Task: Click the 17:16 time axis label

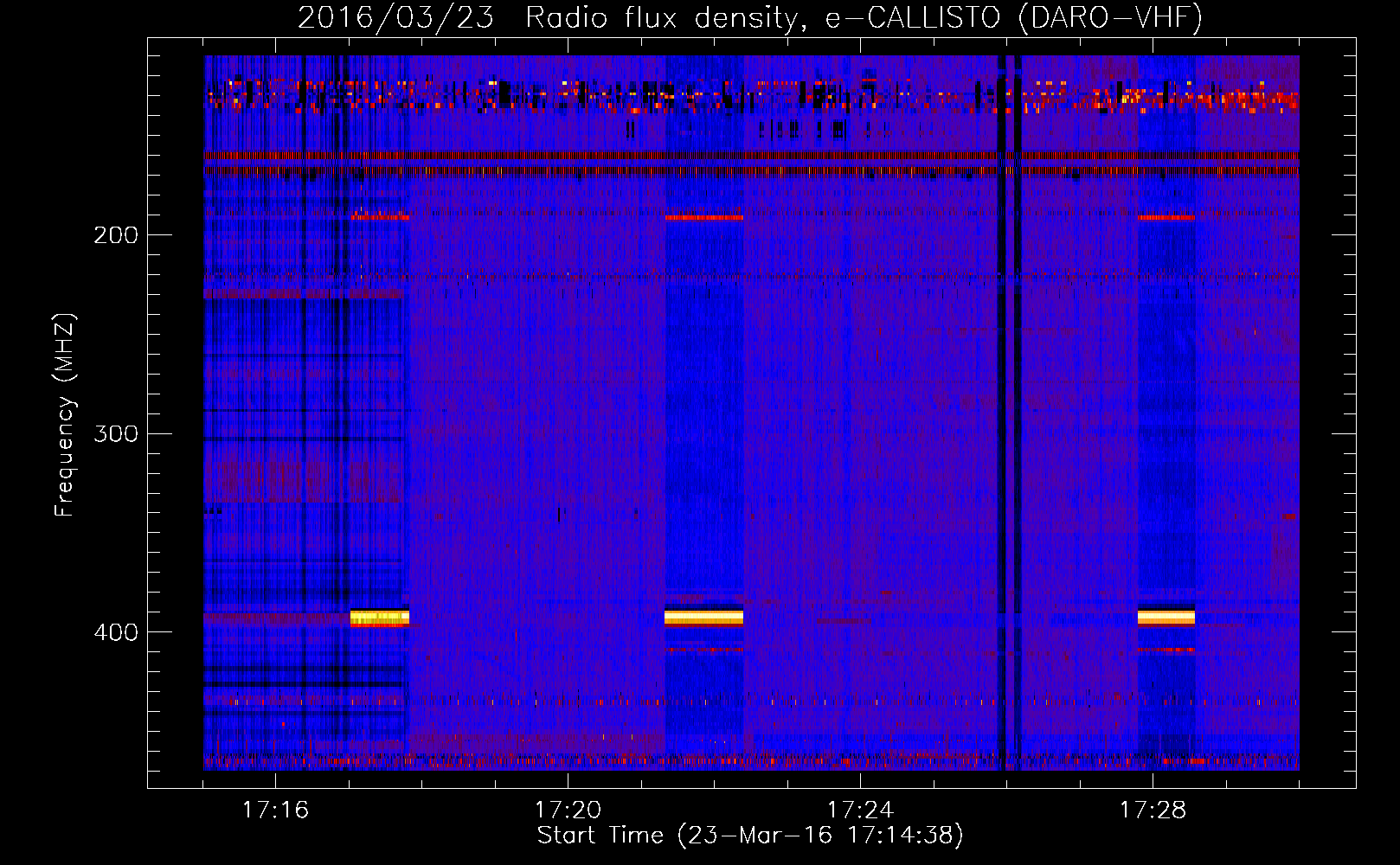Action: (275, 811)
